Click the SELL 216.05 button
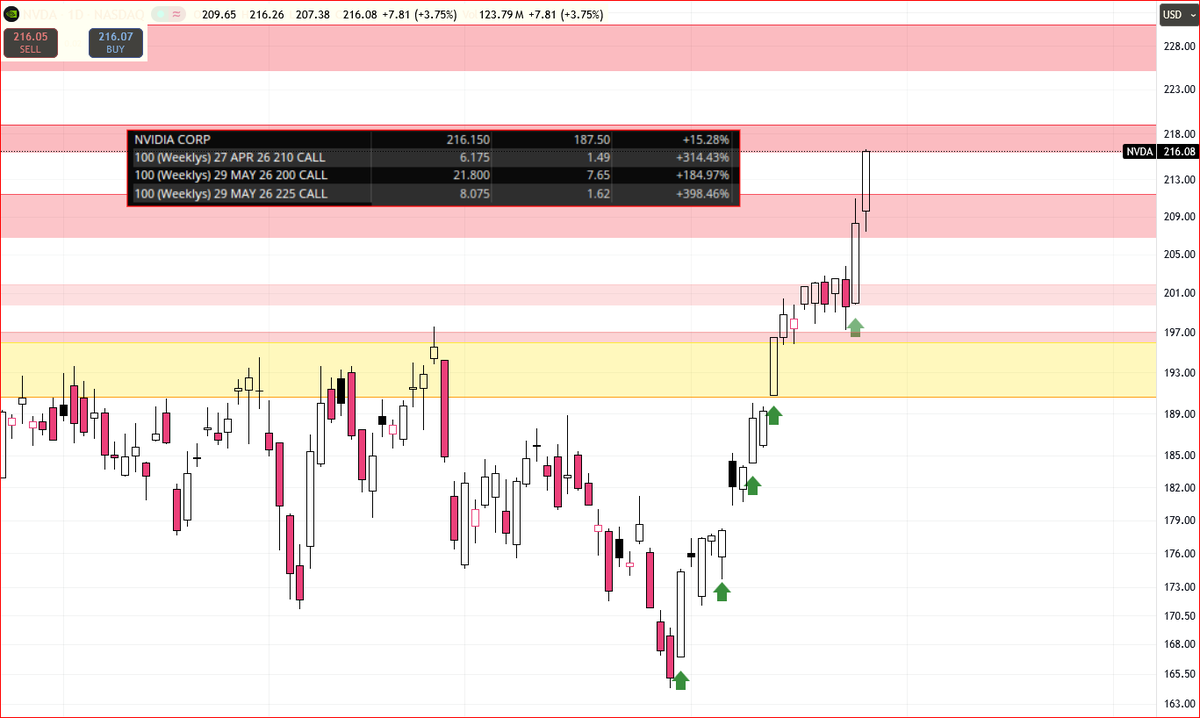The image size is (1200, 718). tap(30, 42)
